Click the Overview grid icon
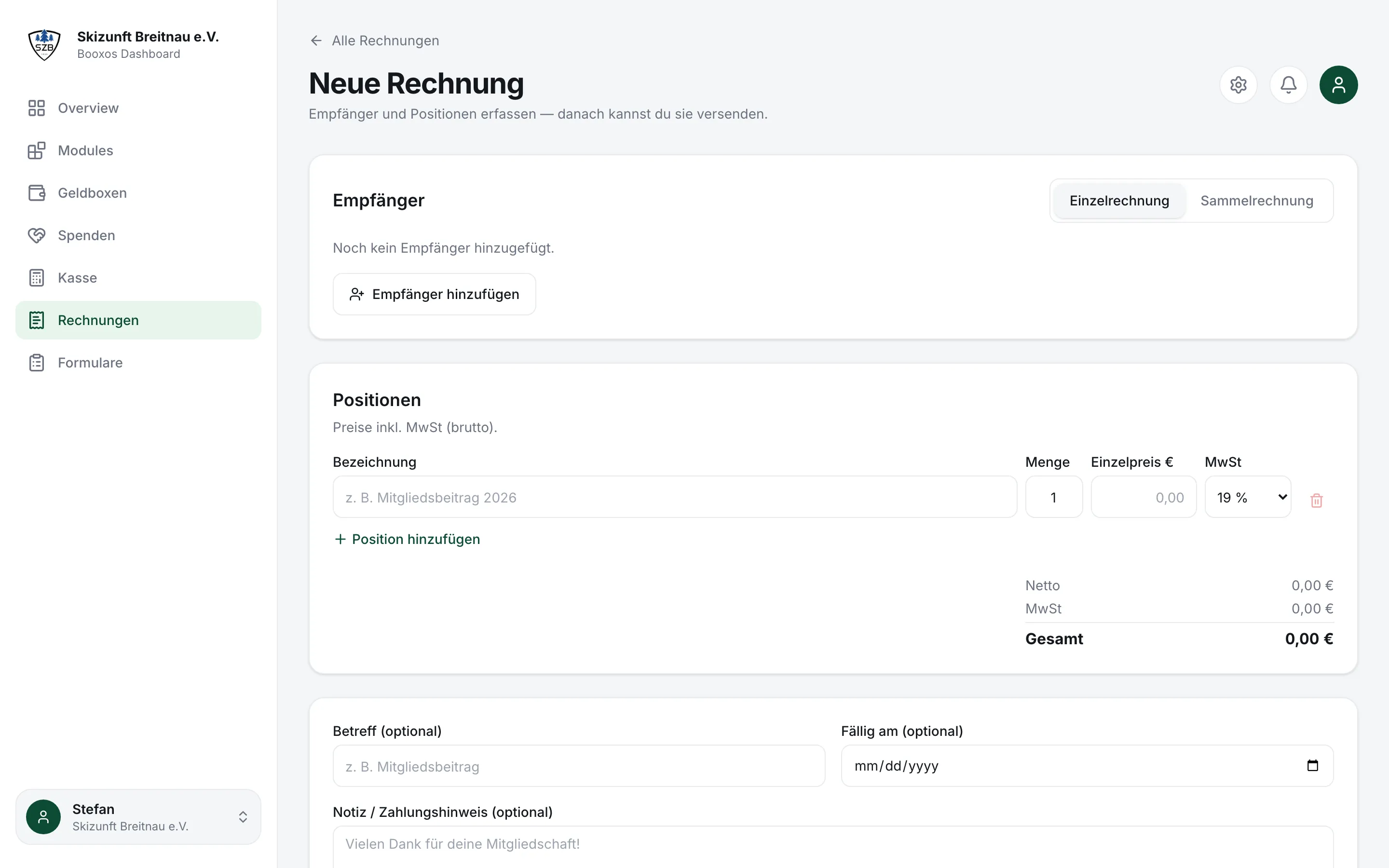Screen dimensions: 1389x868 [x=37, y=108]
